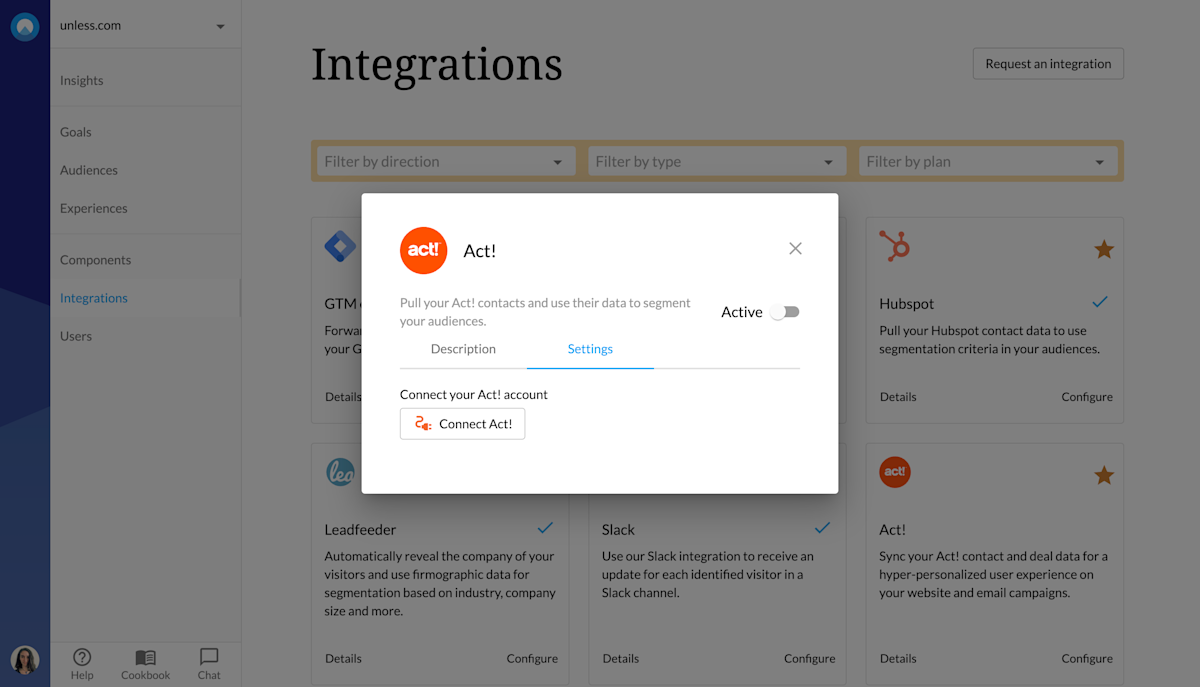Click the Slack card title
Image resolution: width=1200 pixels, height=687 pixels.
tap(618, 530)
